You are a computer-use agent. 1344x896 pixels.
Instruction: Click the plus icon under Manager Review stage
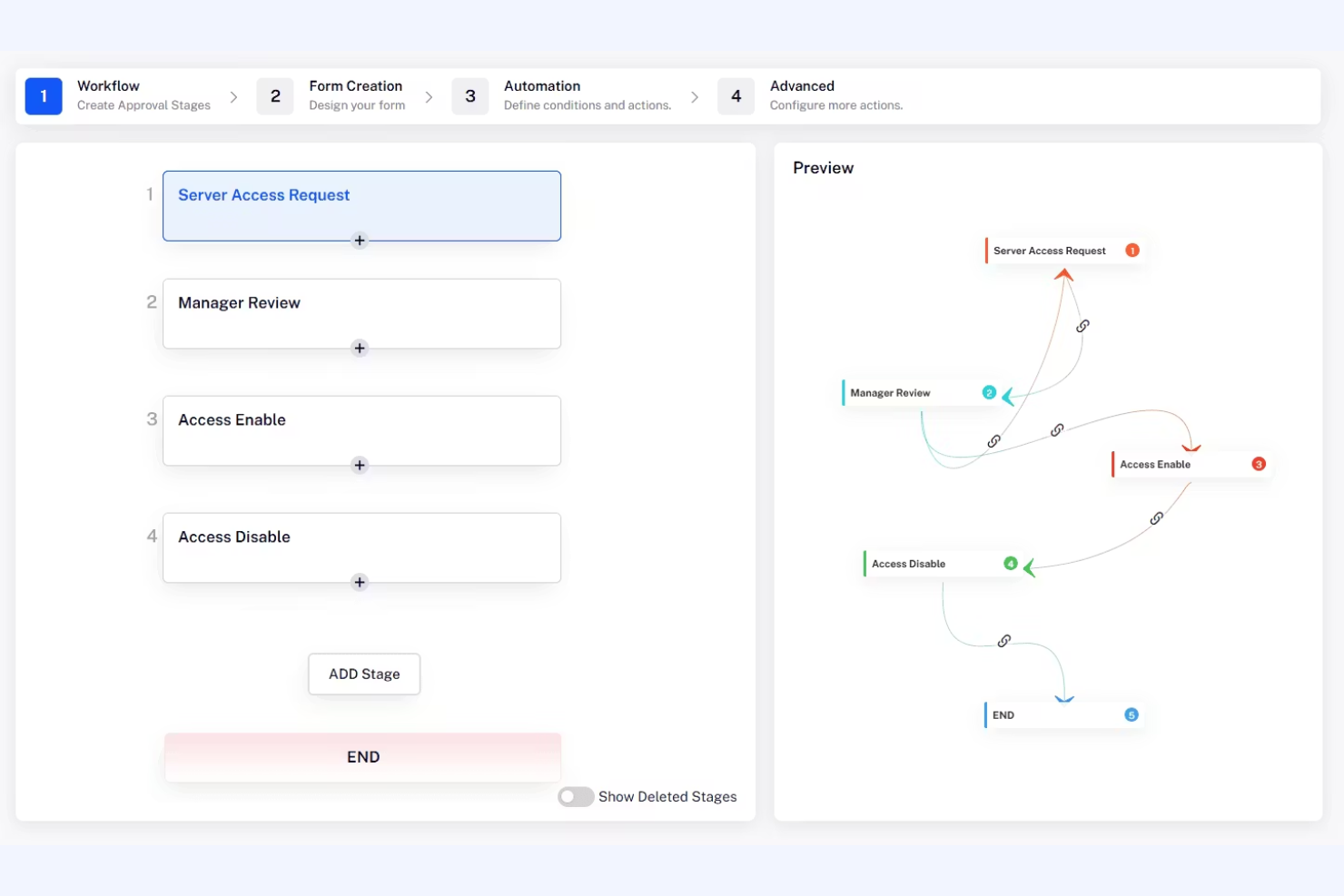pyautogui.click(x=360, y=348)
